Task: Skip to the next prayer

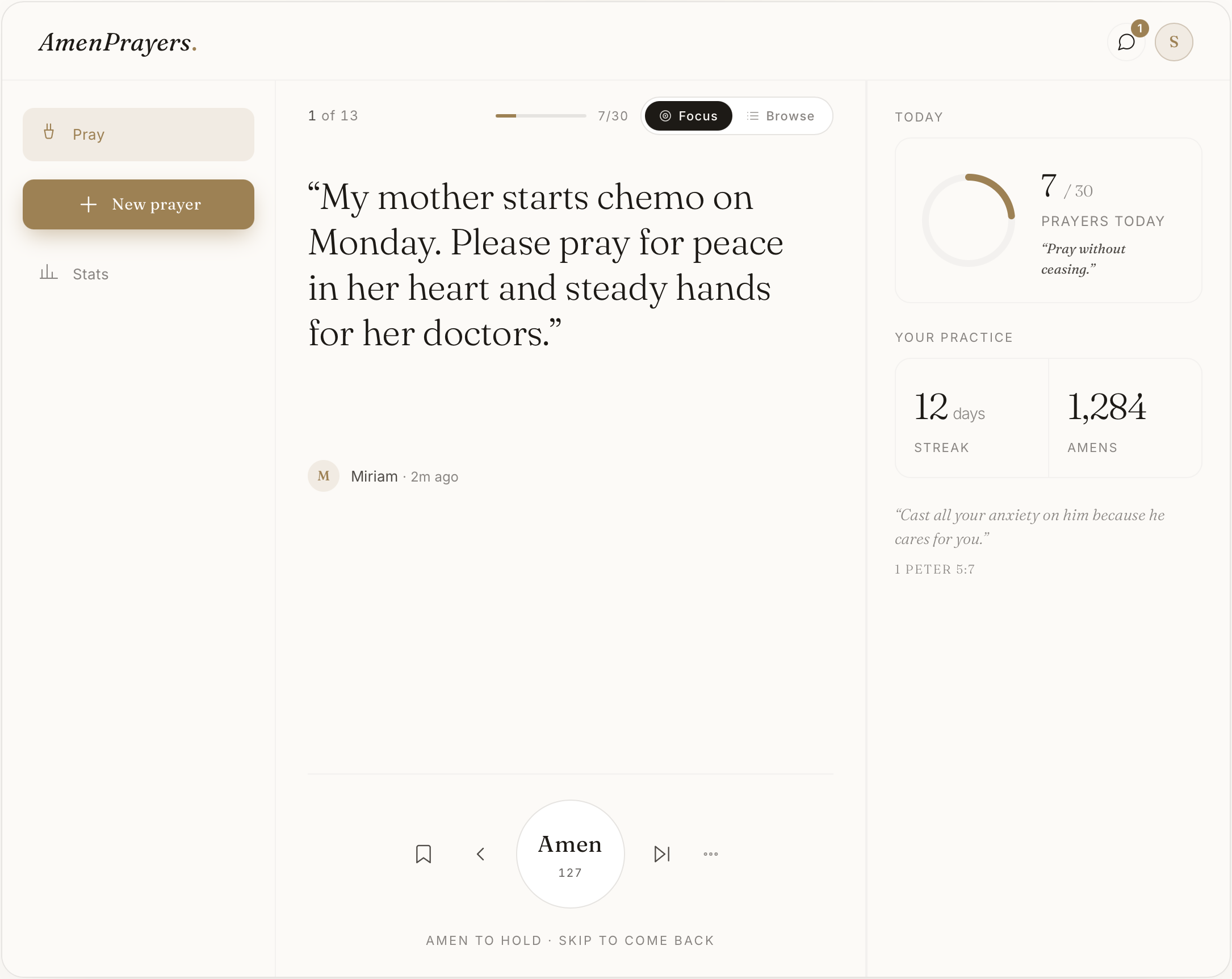Action: [x=661, y=854]
